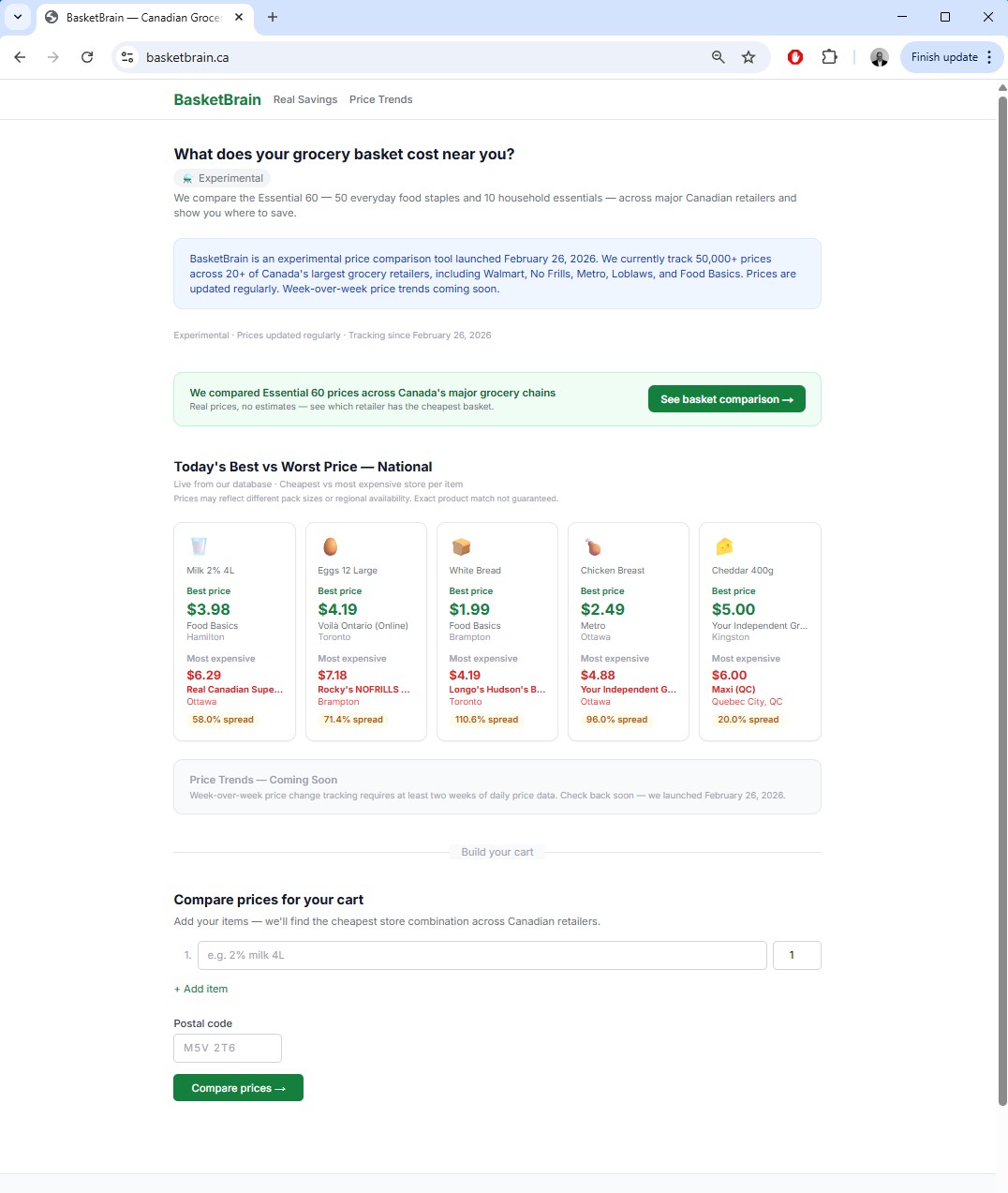Click the bread icon on the White Bread card
This screenshot has height=1193, width=1008.
460,546
